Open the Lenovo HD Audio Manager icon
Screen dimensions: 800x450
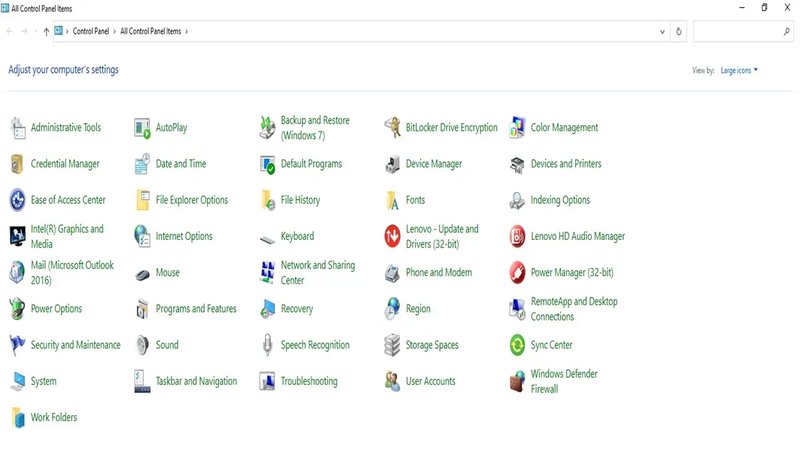[517, 236]
